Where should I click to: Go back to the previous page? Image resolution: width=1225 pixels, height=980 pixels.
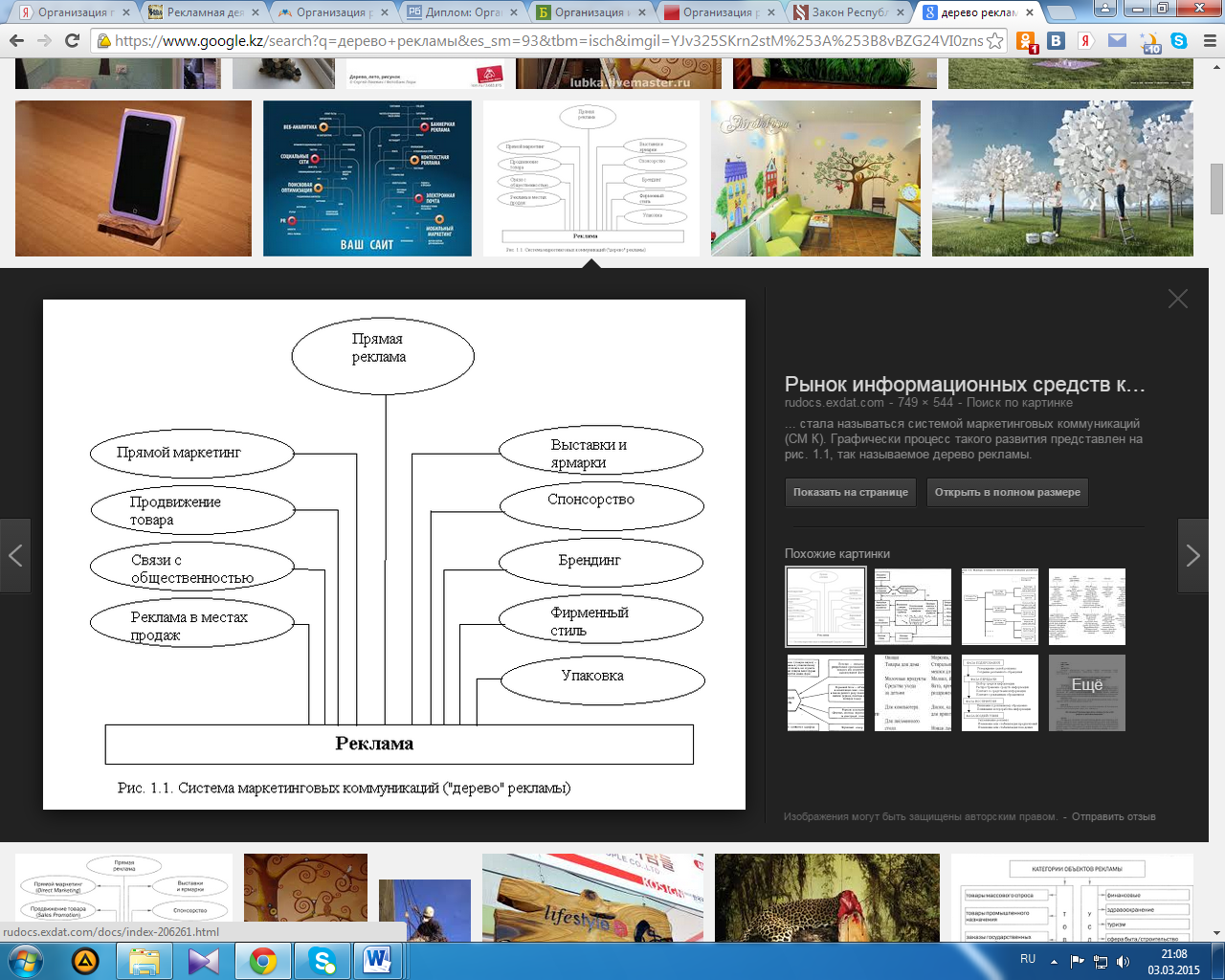click(16, 41)
